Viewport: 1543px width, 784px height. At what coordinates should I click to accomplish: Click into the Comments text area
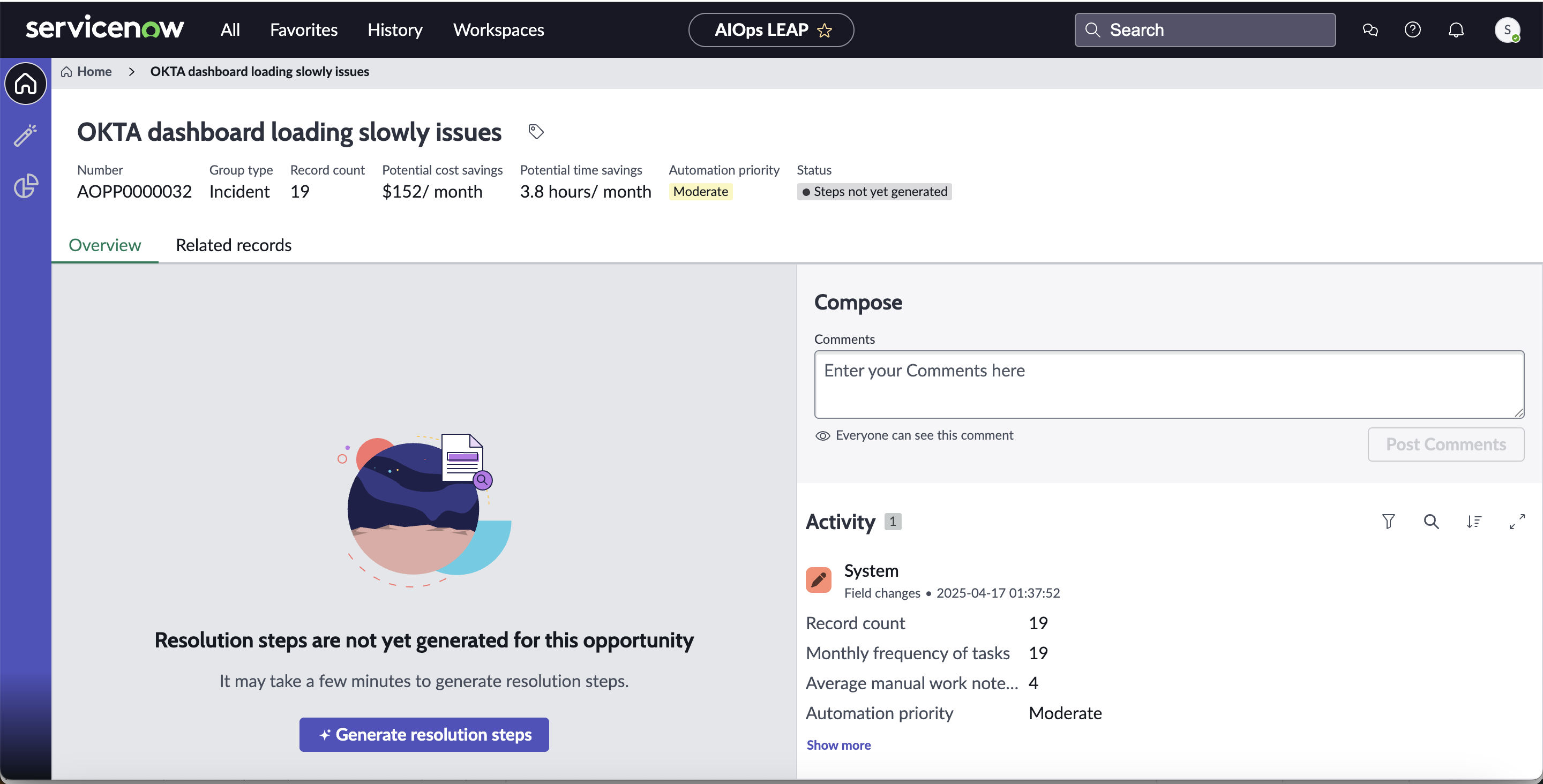(1169, 385)
